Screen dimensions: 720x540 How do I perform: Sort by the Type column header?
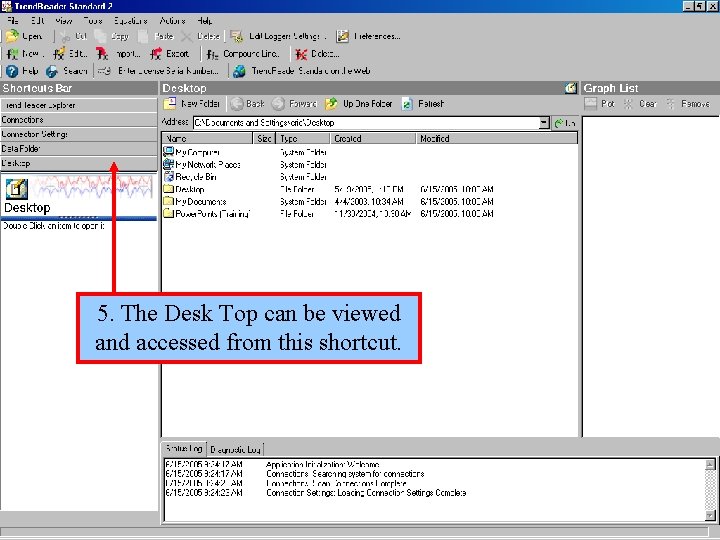303,138
